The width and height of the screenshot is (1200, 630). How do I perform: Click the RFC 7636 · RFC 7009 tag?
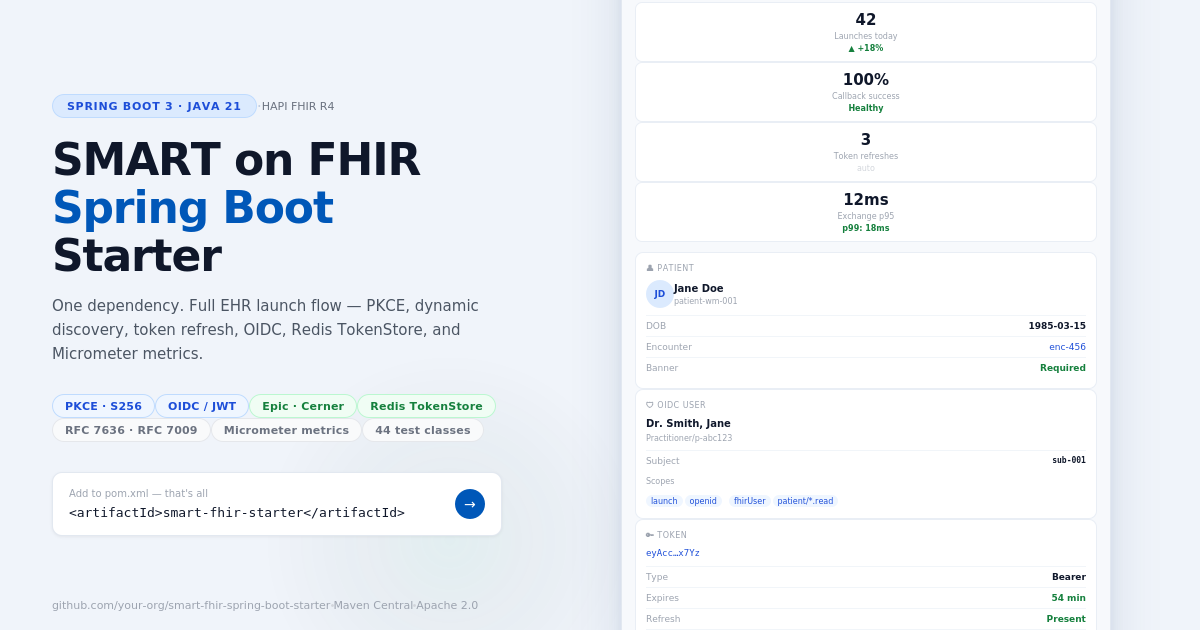click(131, 430)
